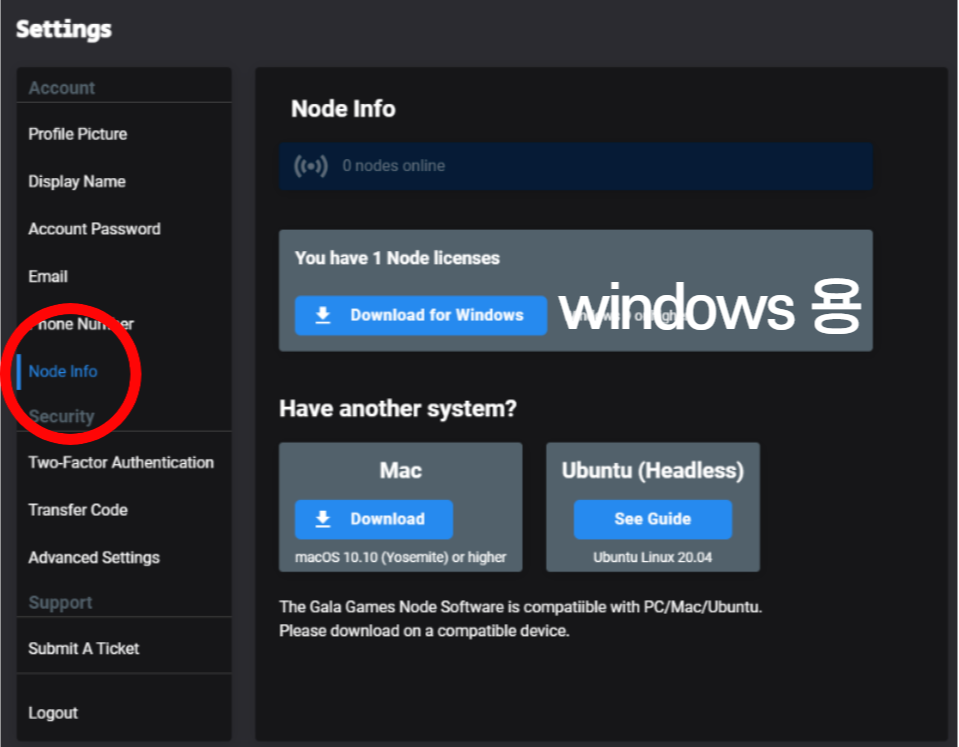Click the 'Mac' card title

point(401,470)
